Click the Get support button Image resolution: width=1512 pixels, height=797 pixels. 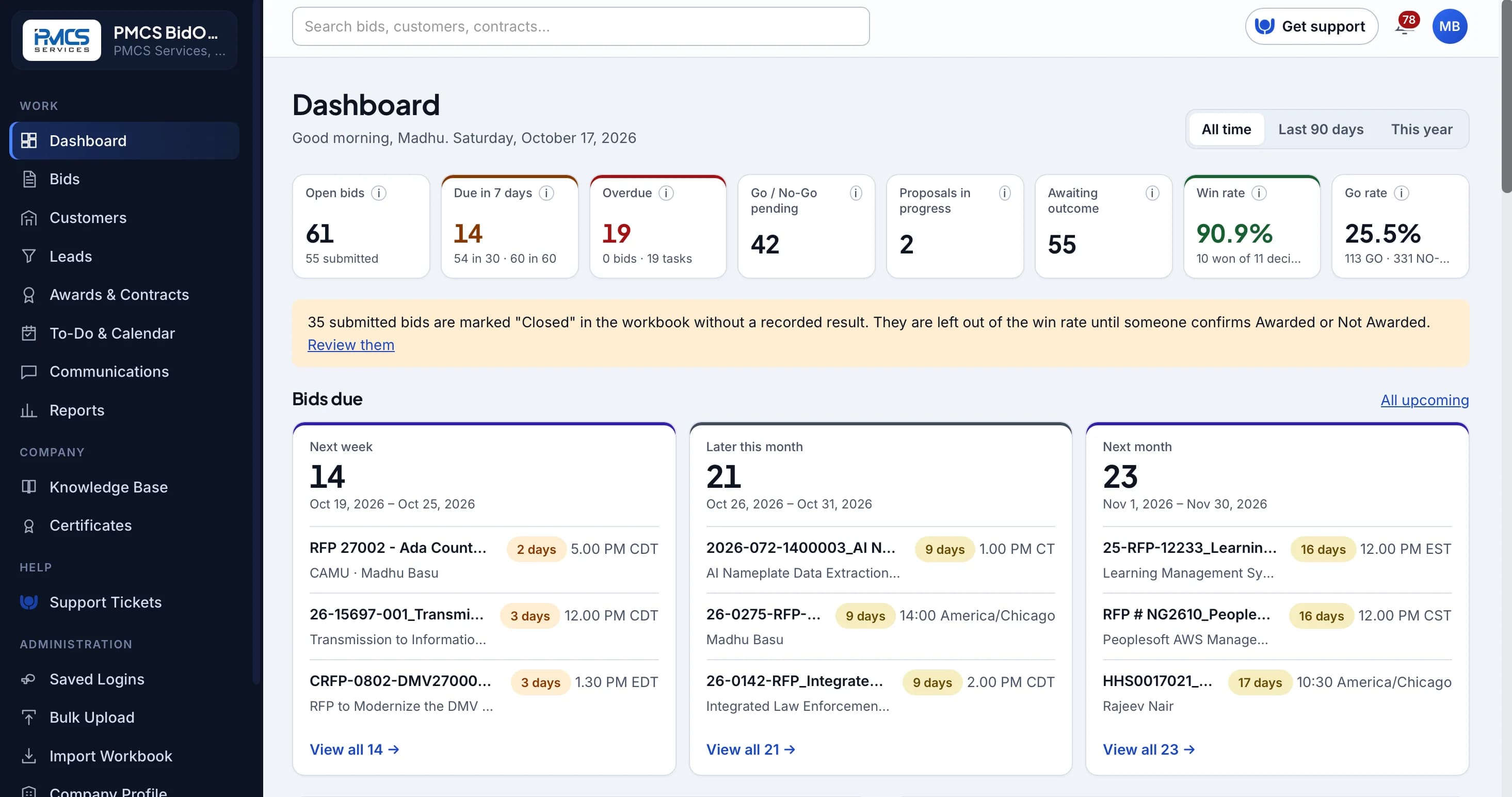click(1311, 26)
